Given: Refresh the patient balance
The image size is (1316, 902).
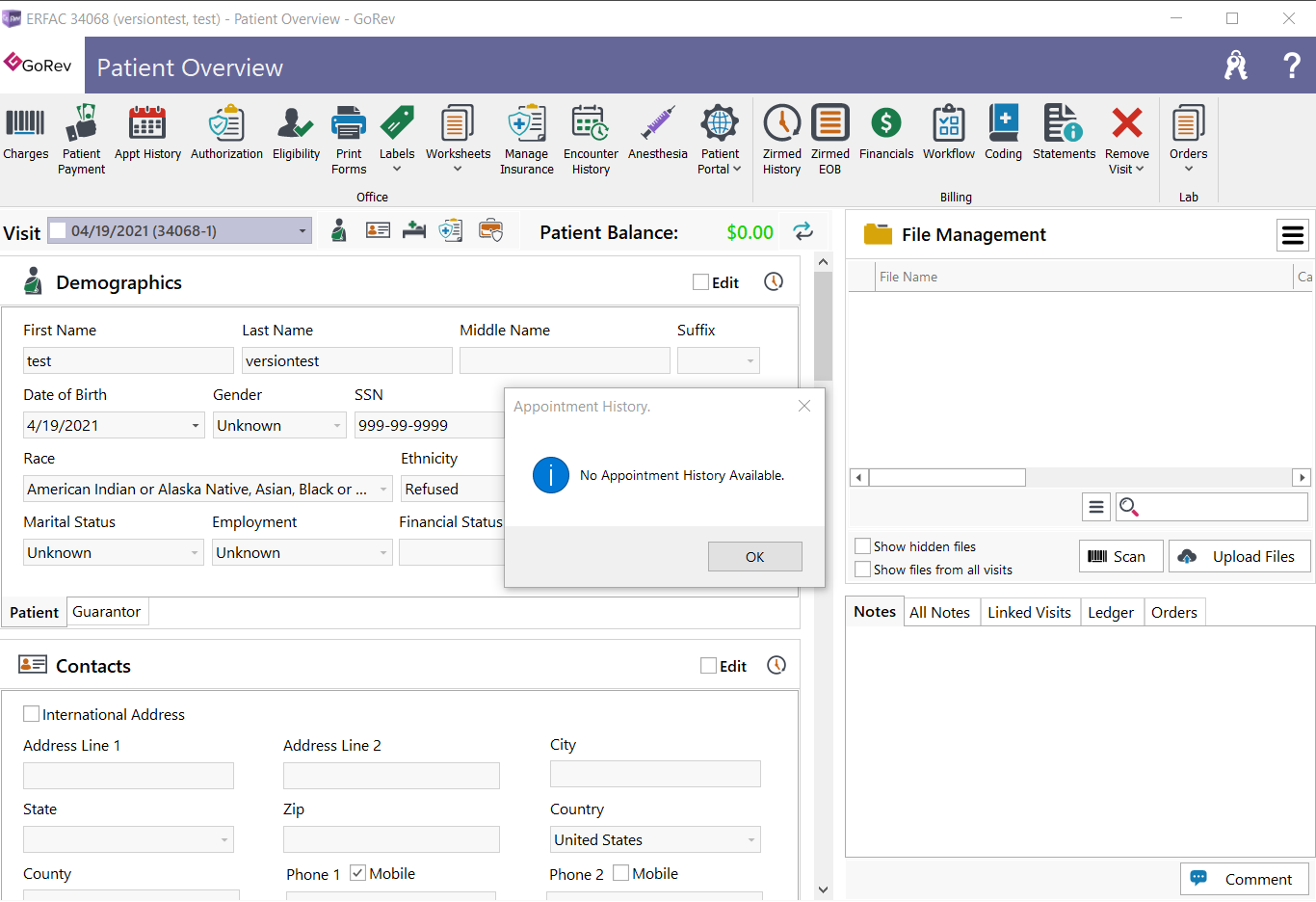Looking at the screenshot, I should [803, 231].
